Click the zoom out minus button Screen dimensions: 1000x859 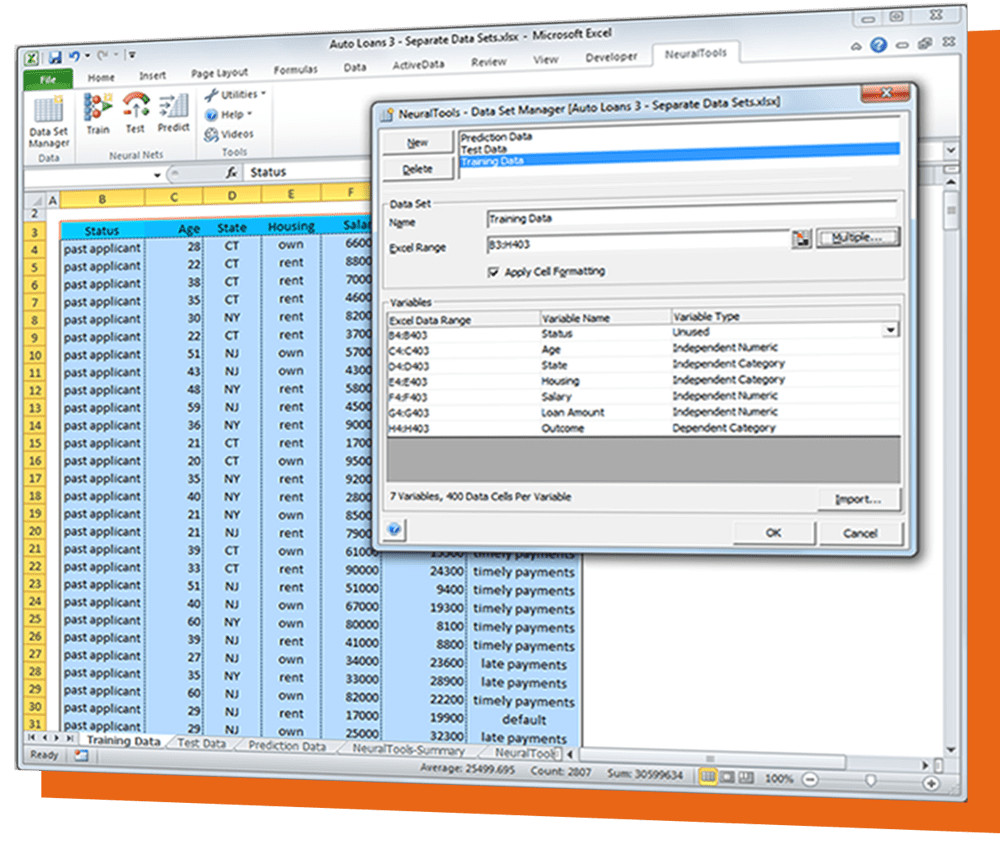tap(810, 779)
